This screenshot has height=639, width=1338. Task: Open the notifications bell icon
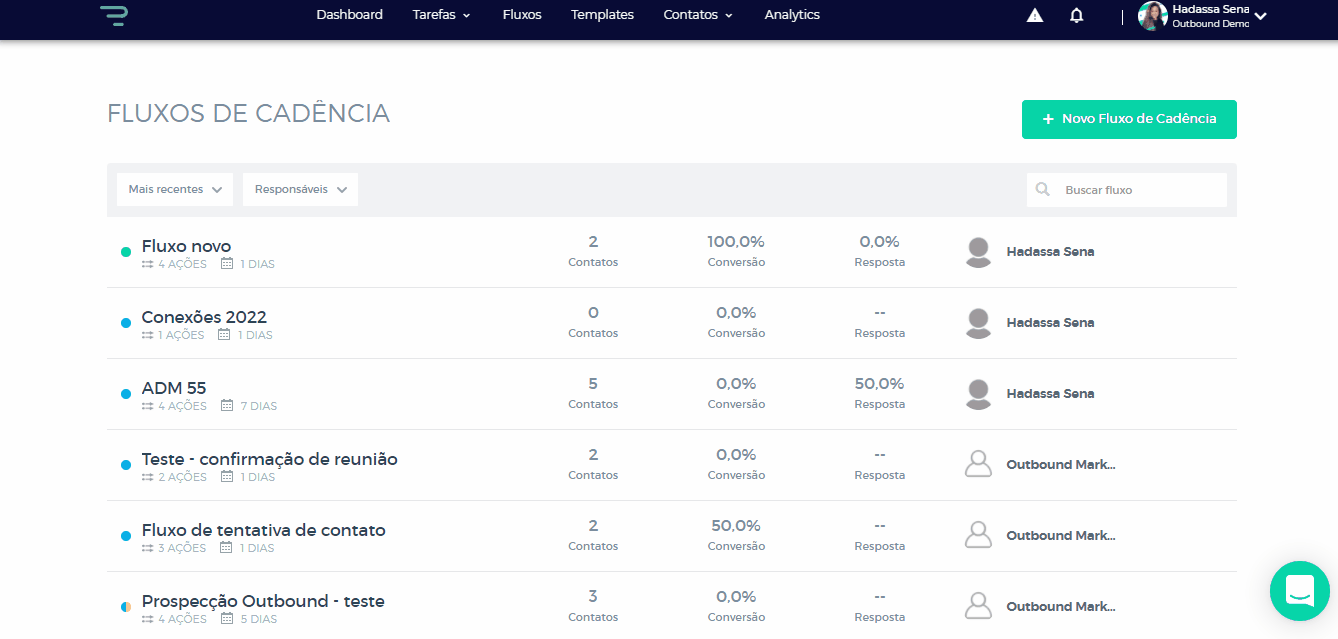pyautogui.click(x=1077, y=15)
